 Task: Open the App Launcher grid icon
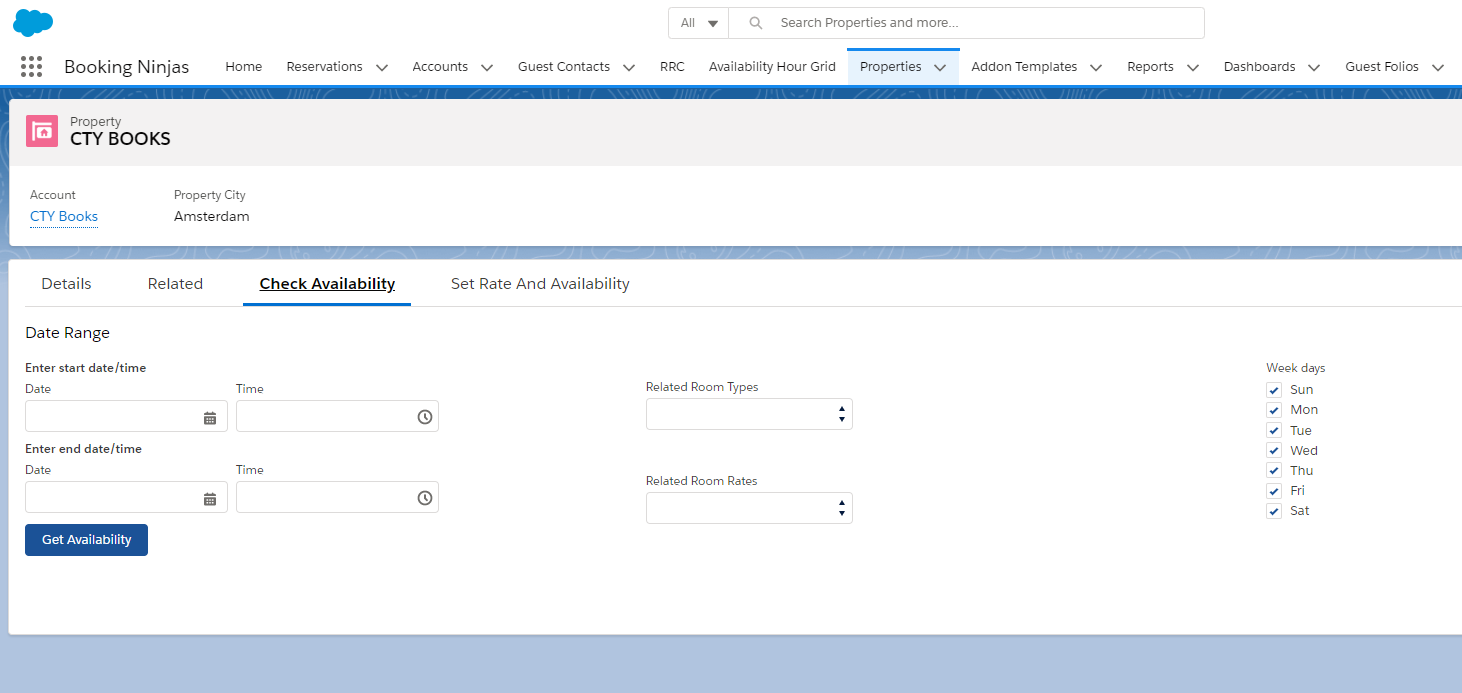tap(31, 67)
